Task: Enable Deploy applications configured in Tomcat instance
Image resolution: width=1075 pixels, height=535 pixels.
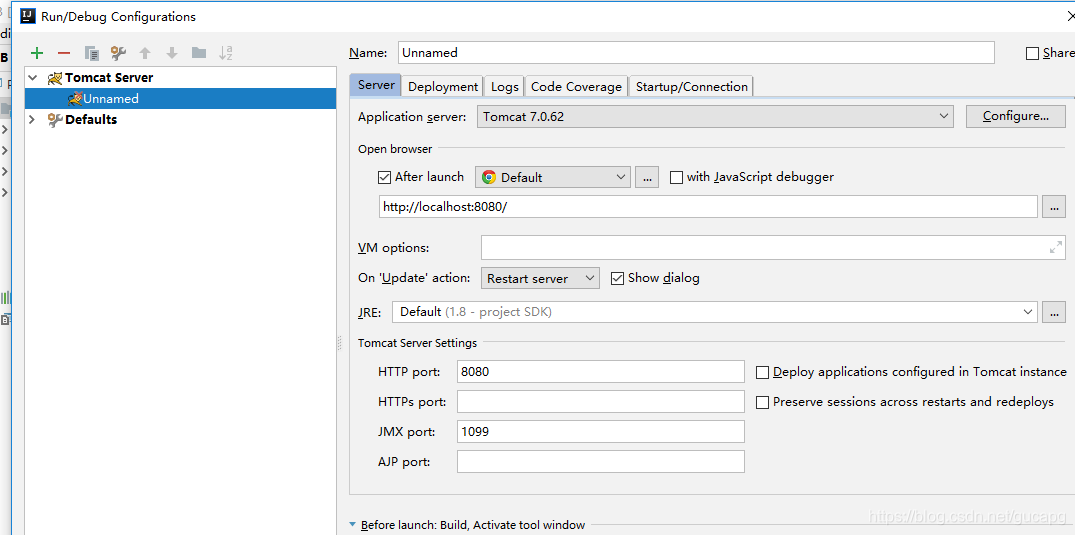Action: [762, 372]
